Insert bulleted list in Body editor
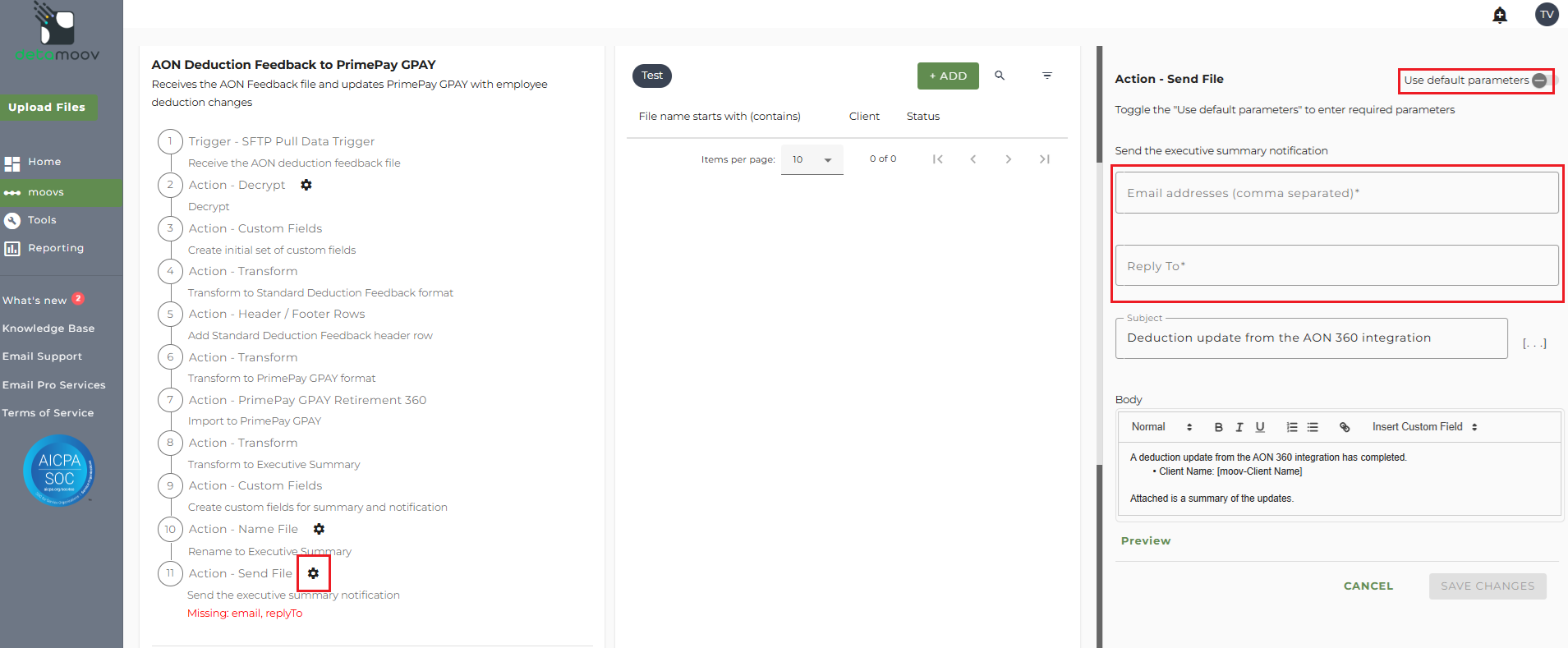This screenshot has height=648, width=1568. (x=1313, y=427)
